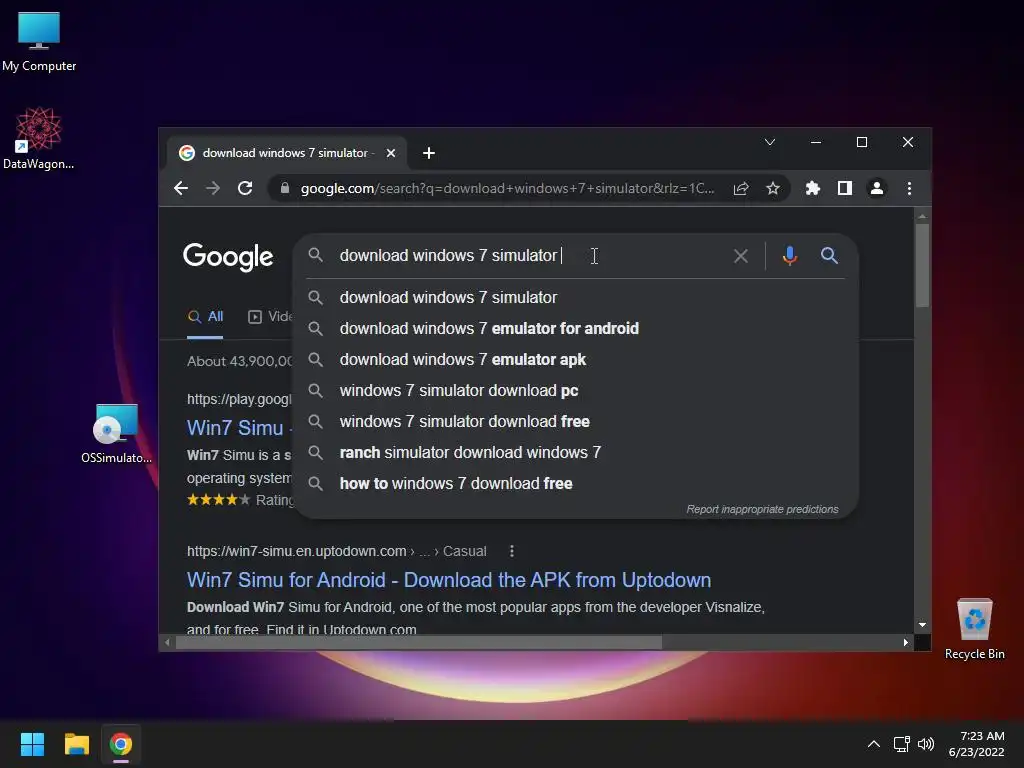Click the scroll-right arrow of horizontal scrollbar

905,643
